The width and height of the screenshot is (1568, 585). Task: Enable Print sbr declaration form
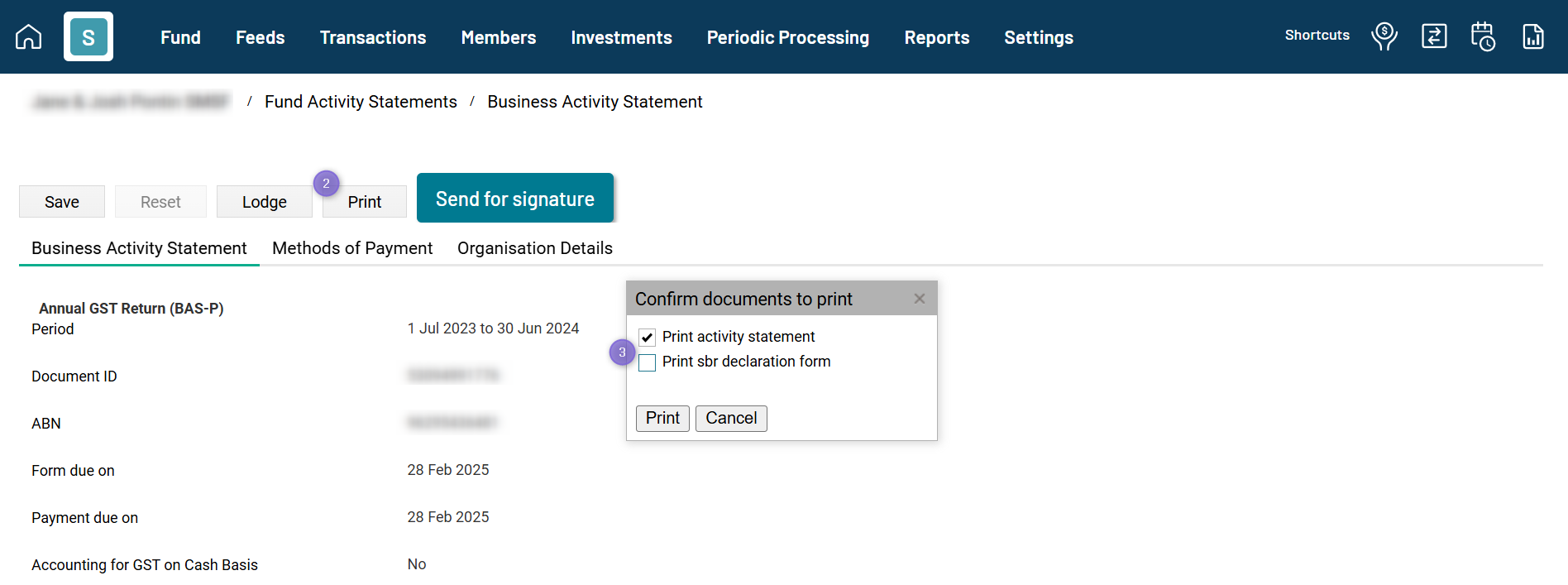click(647, 362)
